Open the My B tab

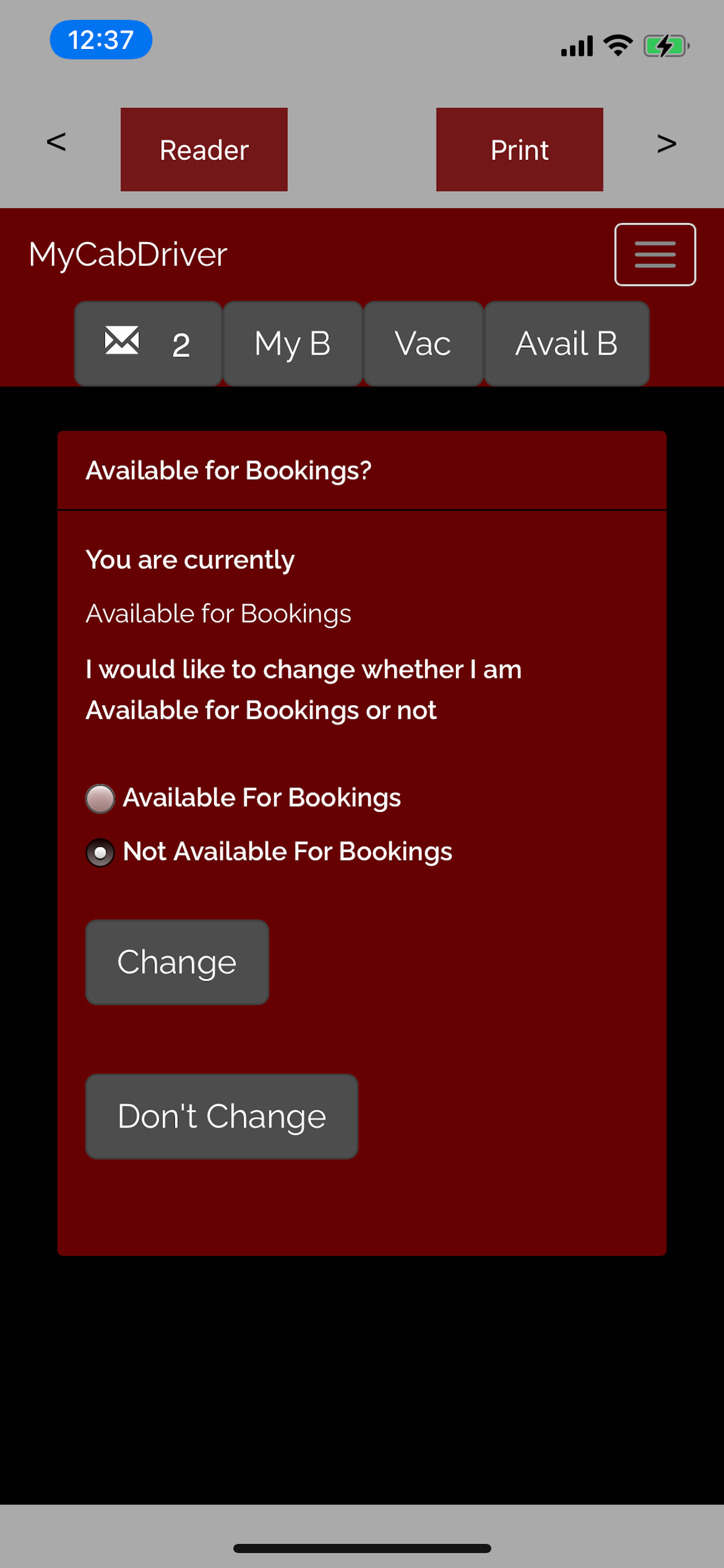coord(293,344)
